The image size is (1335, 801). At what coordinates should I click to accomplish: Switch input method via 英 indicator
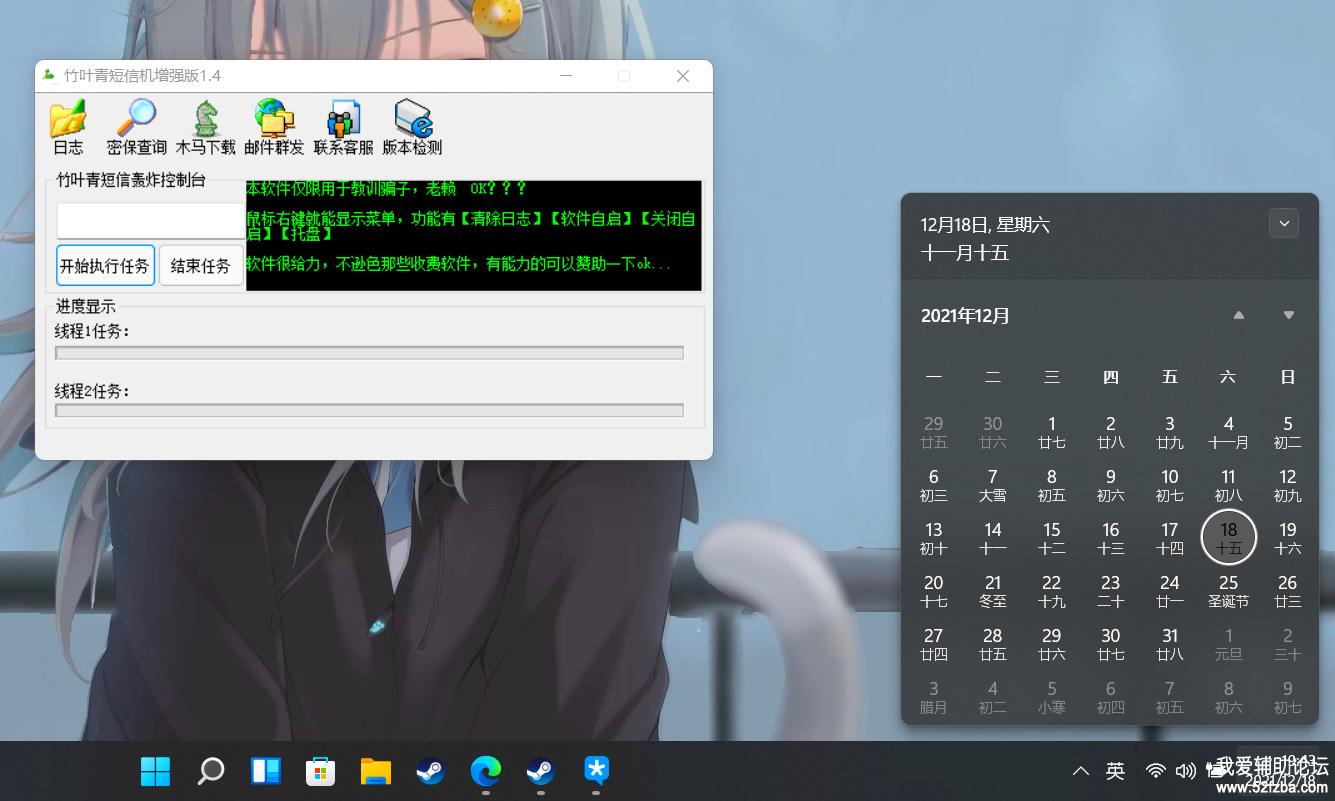pyautogui.click(x=1115, y=771)
